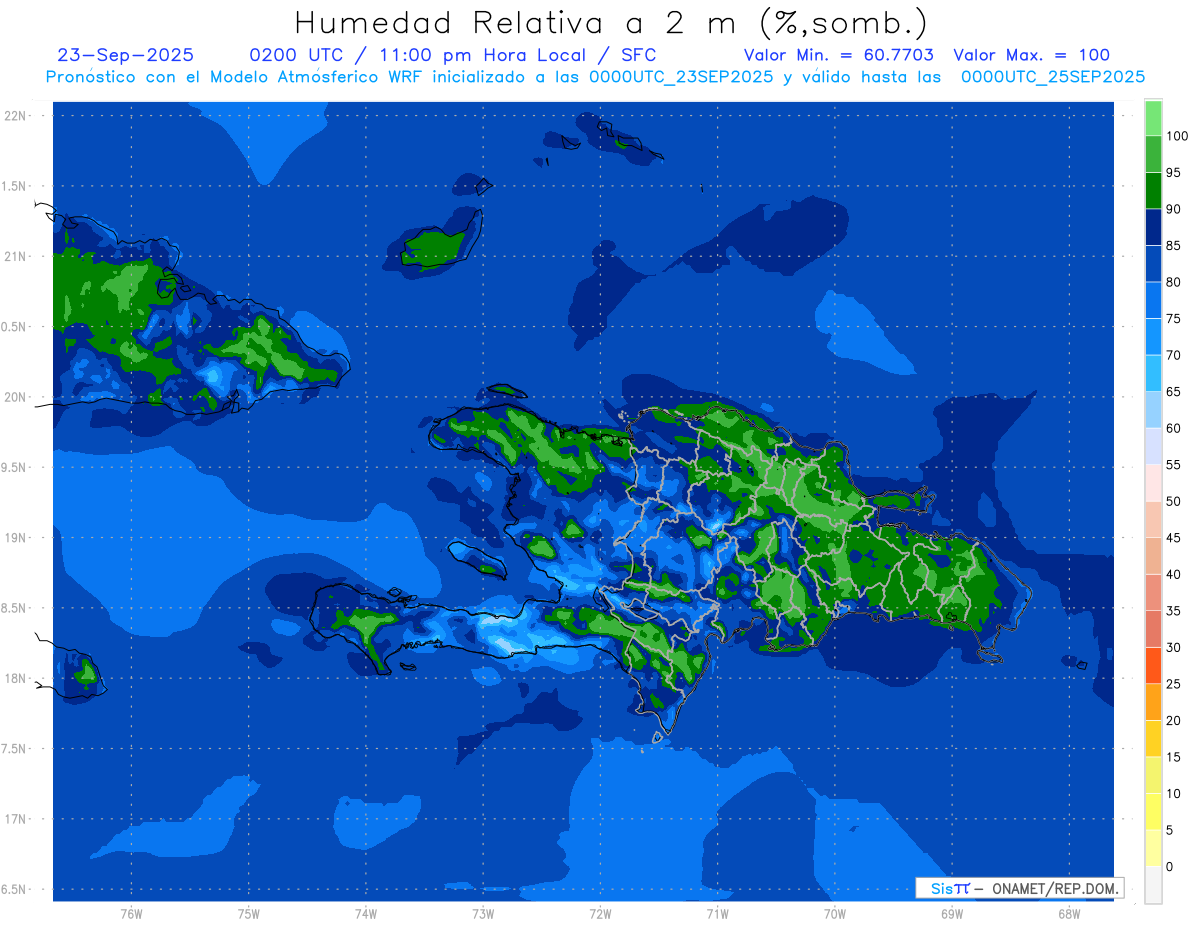Click the legend value label '5'
The height and width of the screenshot is (927, 1200).
point(1170,830)
